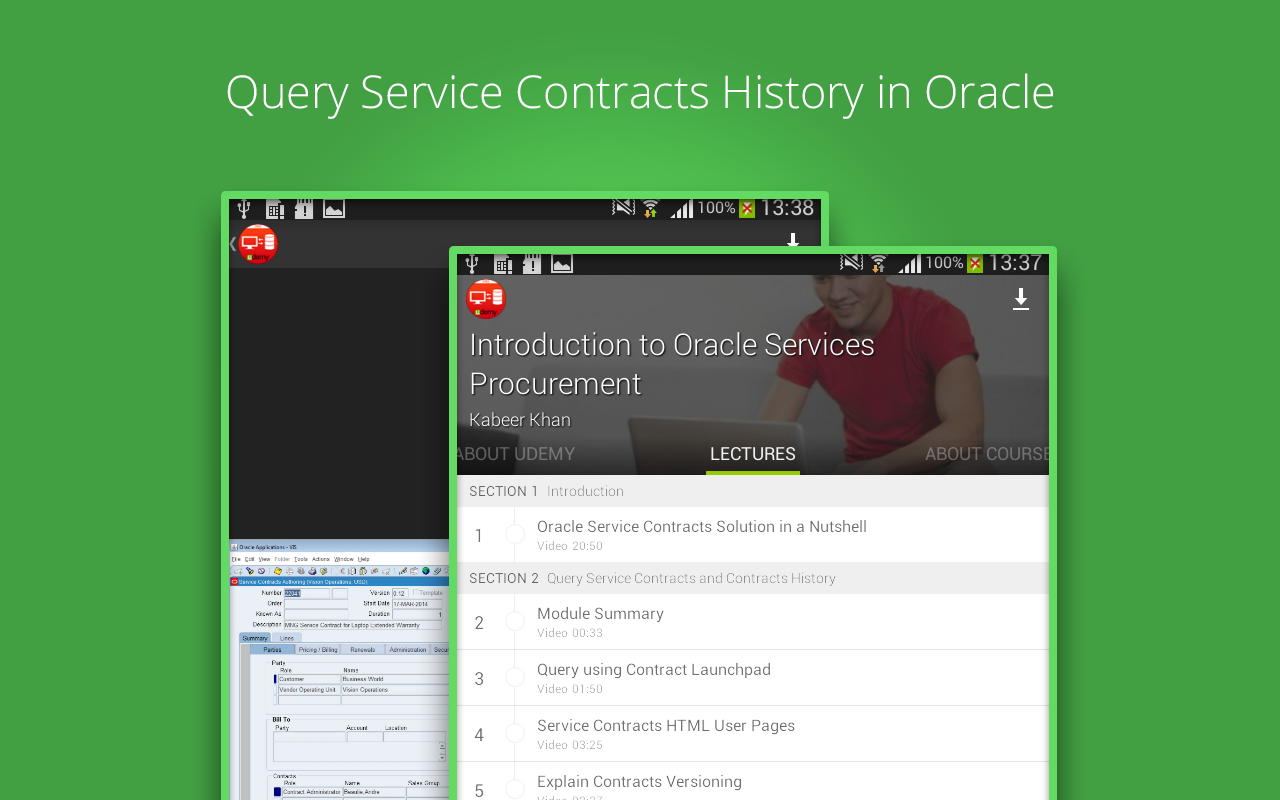Screen dimensions: 1280x800
Task: Select the LECTURES tab
Action: pyautogui.click(x=753, y=454)
